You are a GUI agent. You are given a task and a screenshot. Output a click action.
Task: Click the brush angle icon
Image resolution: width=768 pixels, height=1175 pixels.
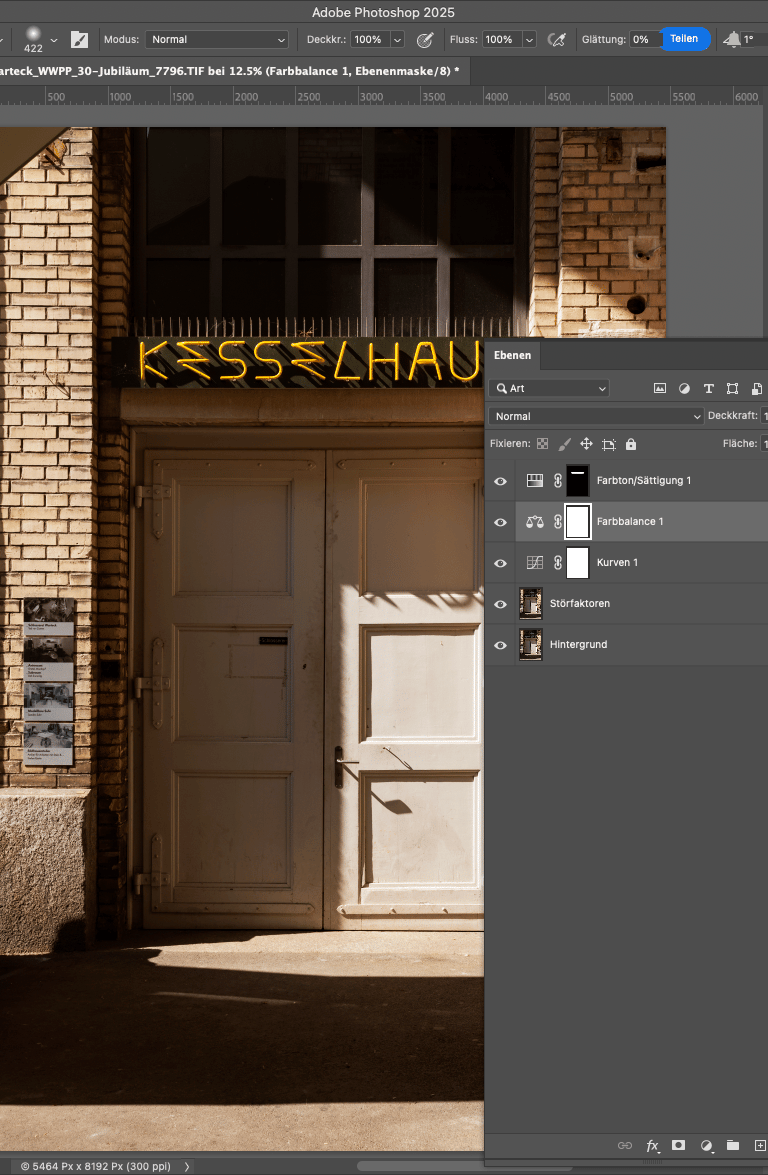(x=732, y=40)
